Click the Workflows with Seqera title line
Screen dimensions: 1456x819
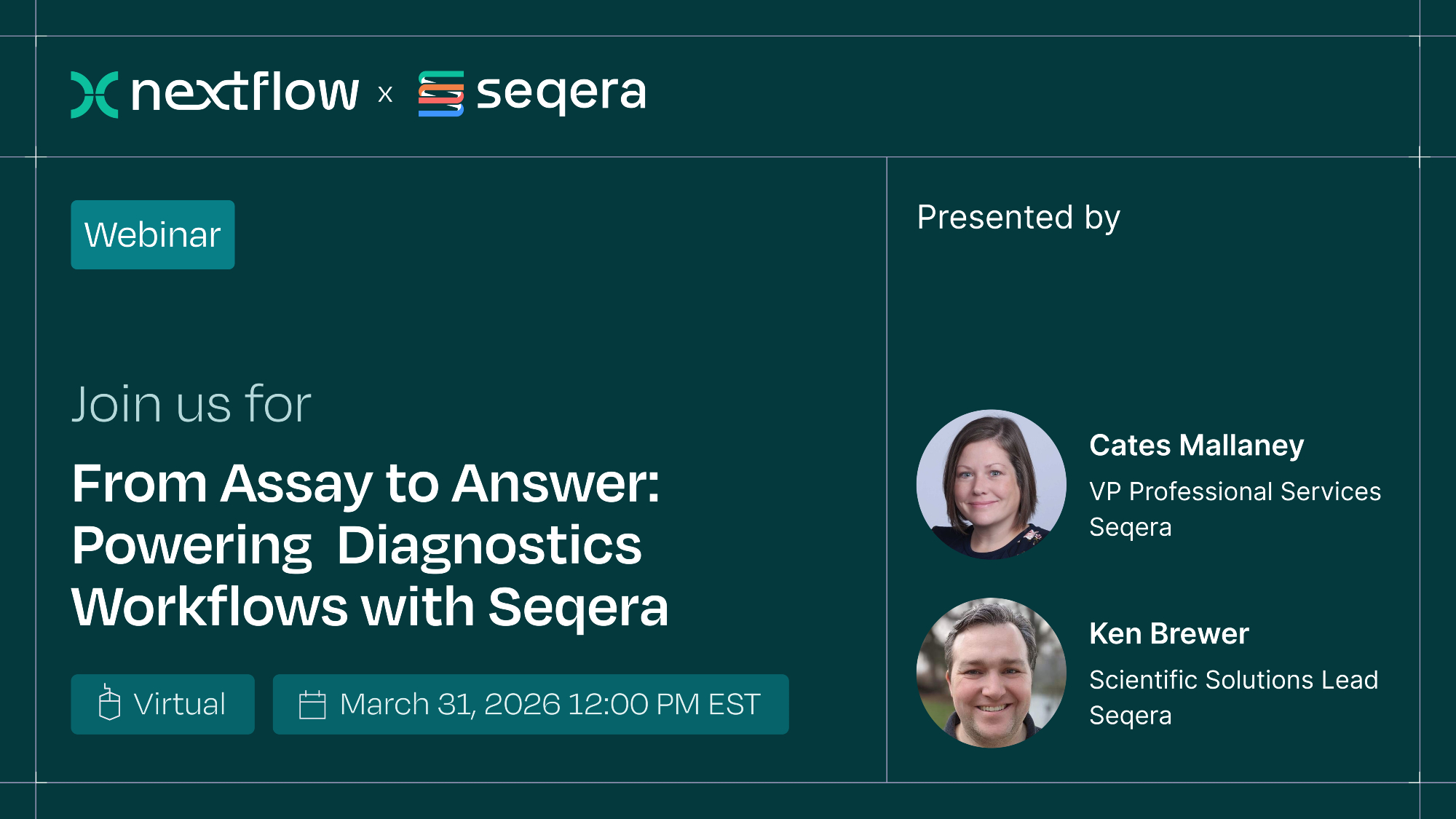[x=370, y=607]
